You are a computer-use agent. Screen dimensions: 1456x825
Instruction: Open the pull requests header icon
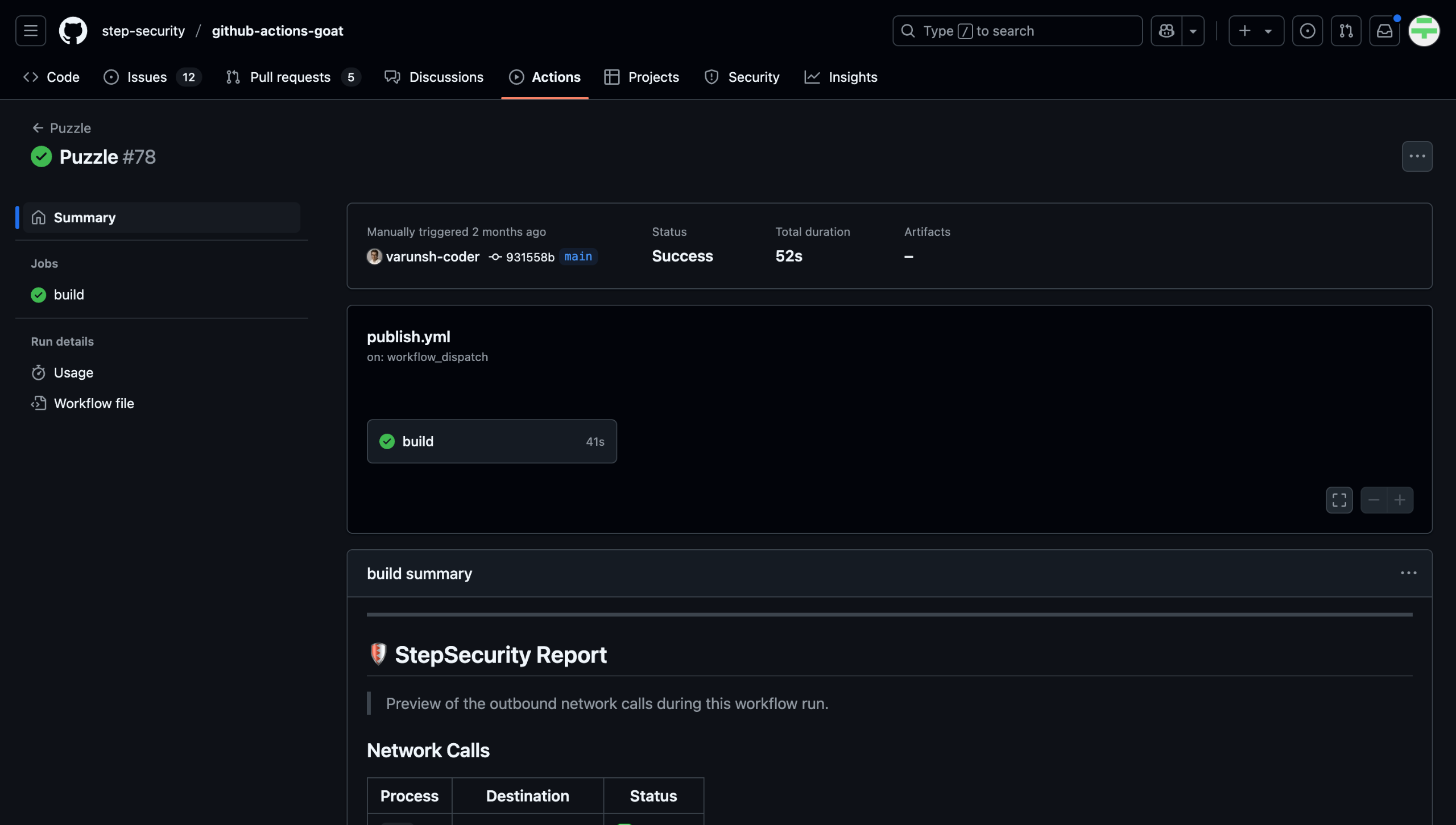click(1346, 31)
